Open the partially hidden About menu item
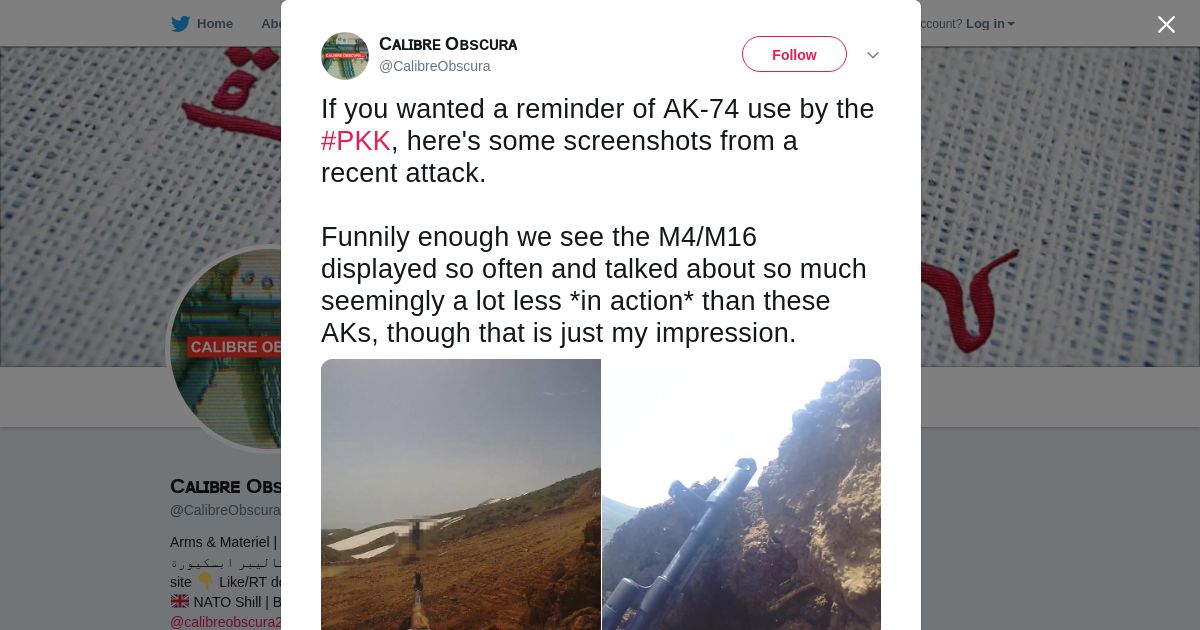Image resolution: width=1200 pixels, height=630 pixels. tap(271, 24)
